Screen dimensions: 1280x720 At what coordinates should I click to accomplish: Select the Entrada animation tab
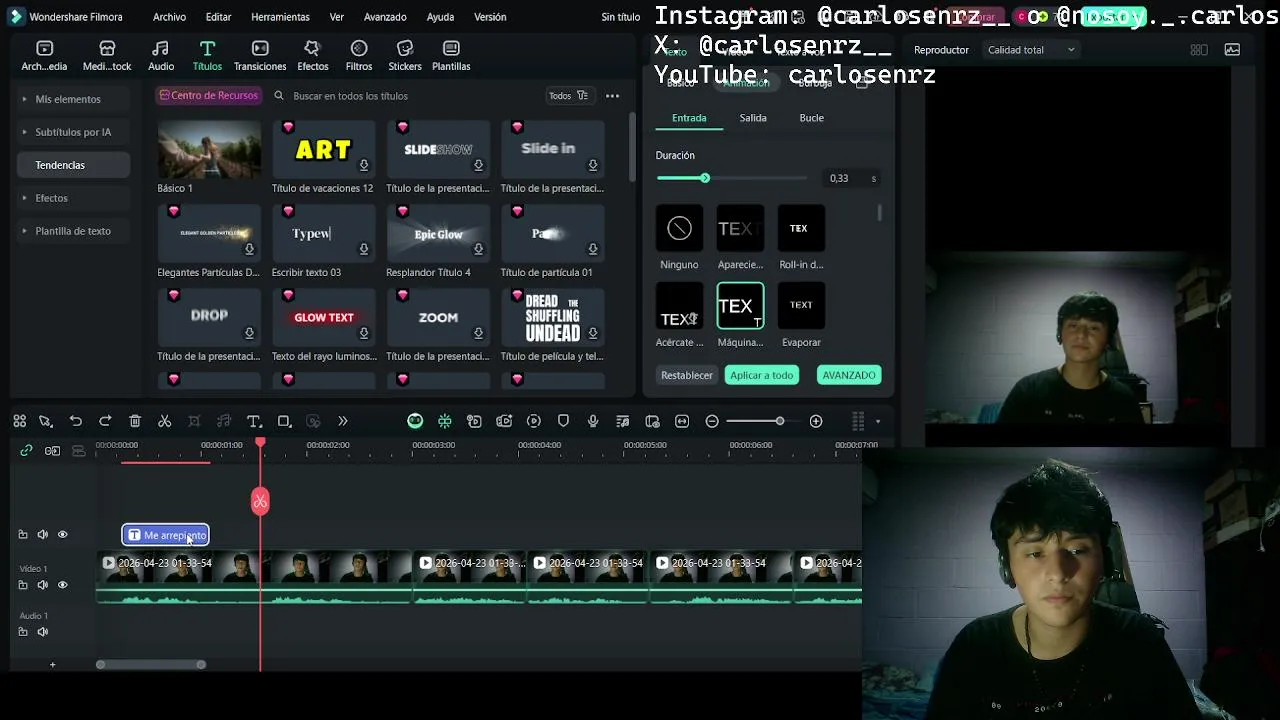tap(689, 118)
